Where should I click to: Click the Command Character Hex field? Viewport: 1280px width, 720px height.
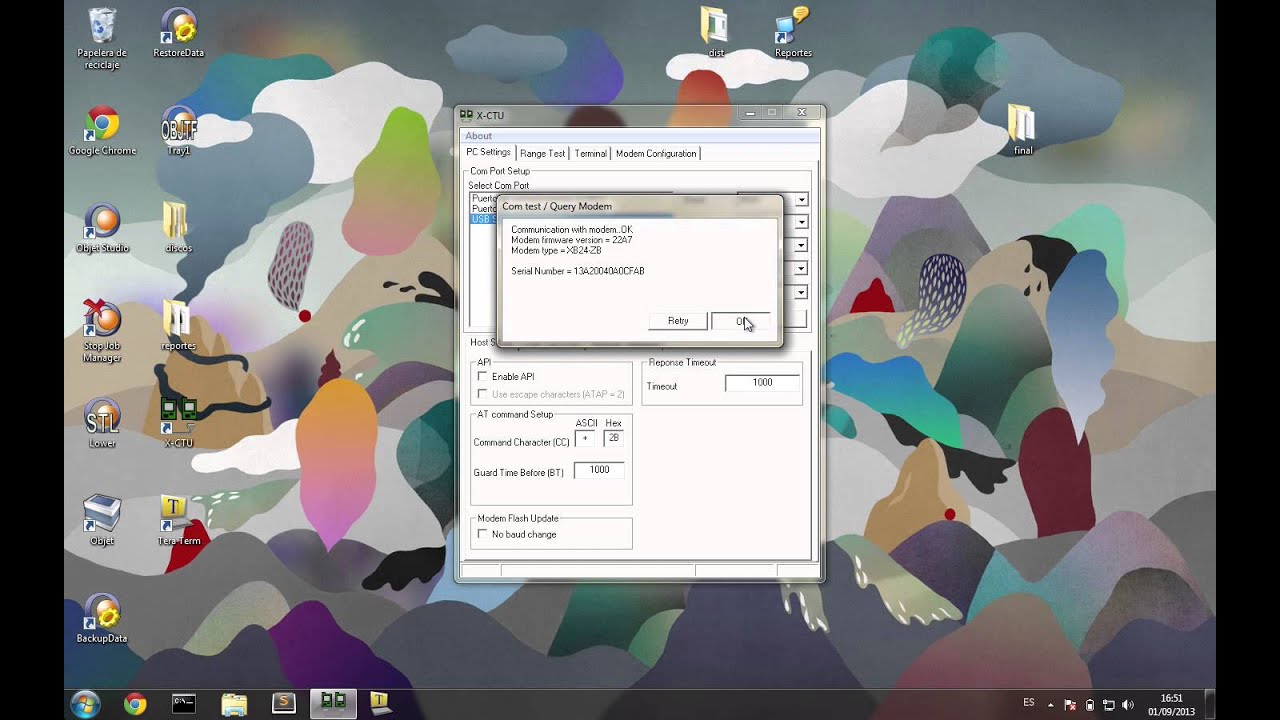tap(613, 438)
